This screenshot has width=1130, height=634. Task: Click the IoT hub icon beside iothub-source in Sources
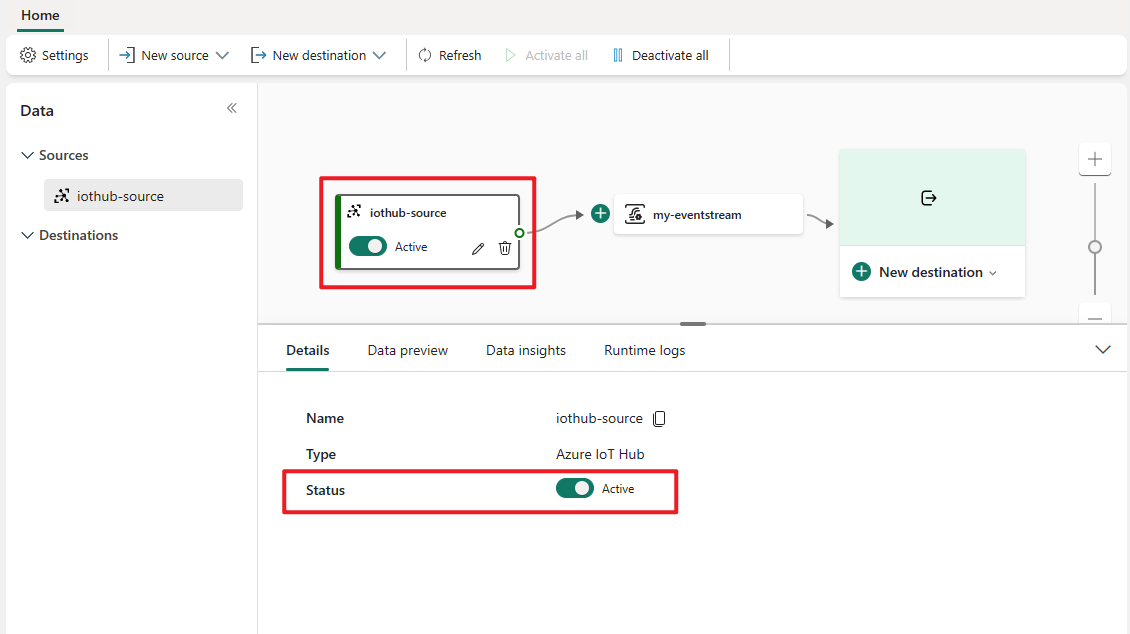[x=62, y=195]
